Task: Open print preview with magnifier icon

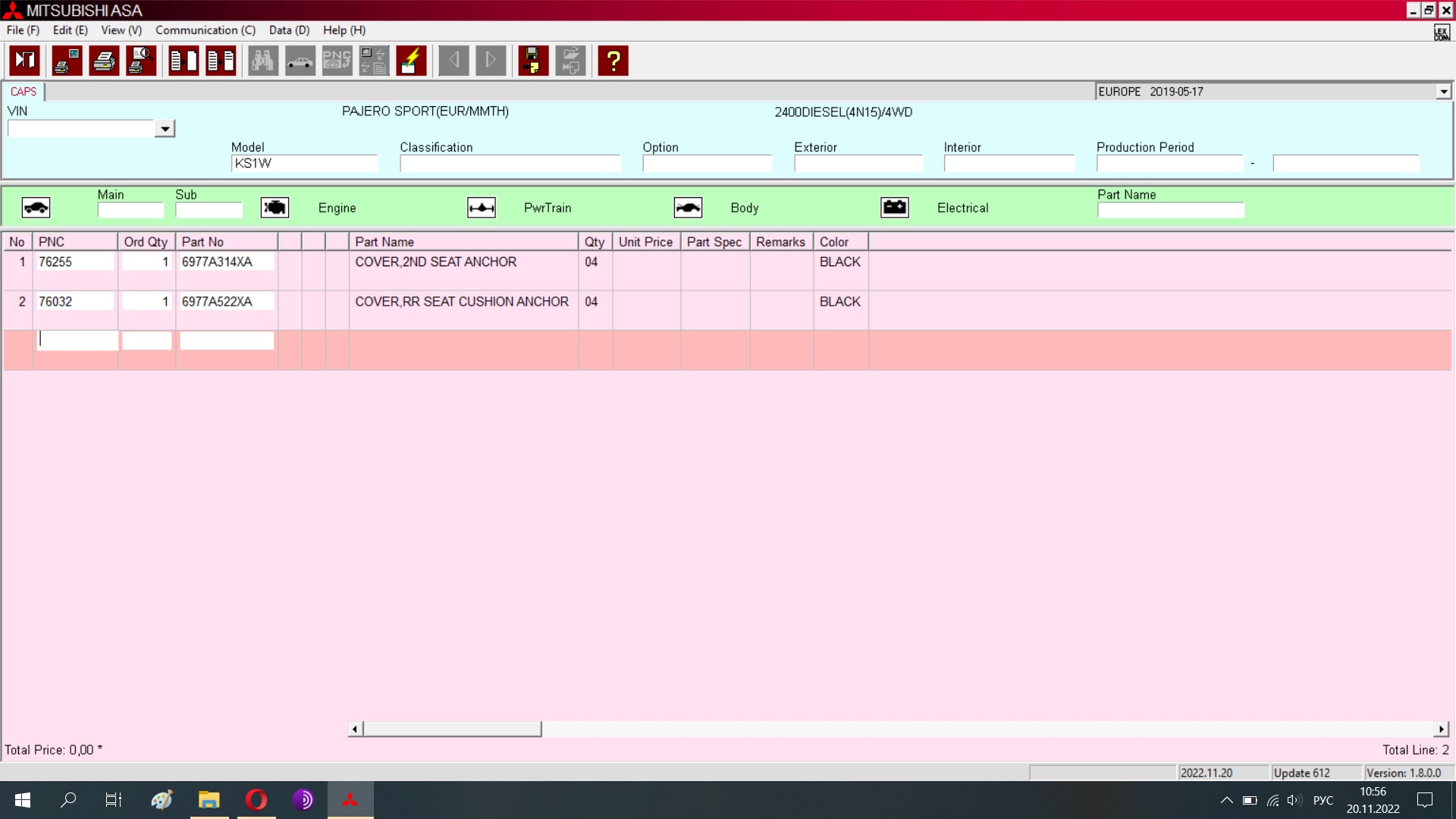Action: 141,61
